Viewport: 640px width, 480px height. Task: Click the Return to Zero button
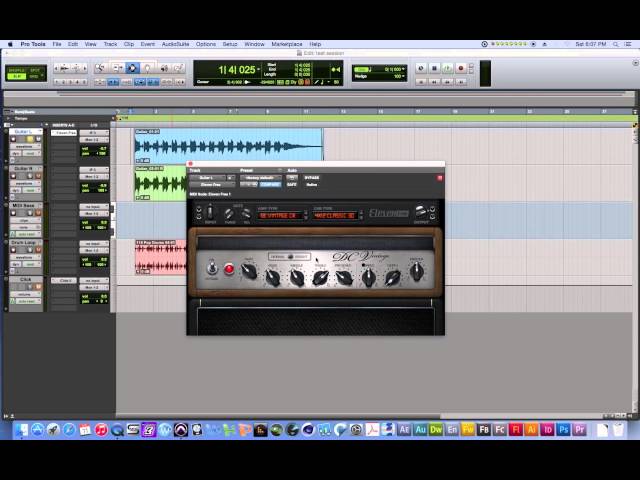tap(421, 82)
